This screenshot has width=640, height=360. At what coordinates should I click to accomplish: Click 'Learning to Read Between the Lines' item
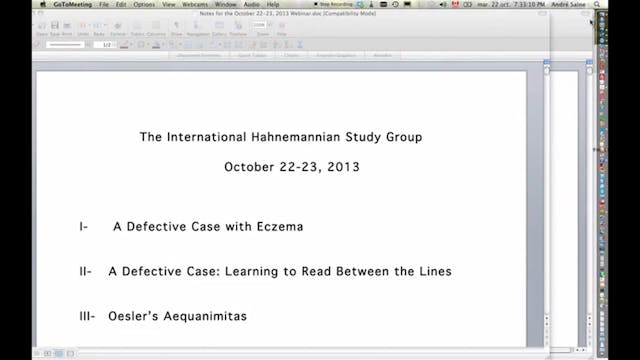coord(338,271)
